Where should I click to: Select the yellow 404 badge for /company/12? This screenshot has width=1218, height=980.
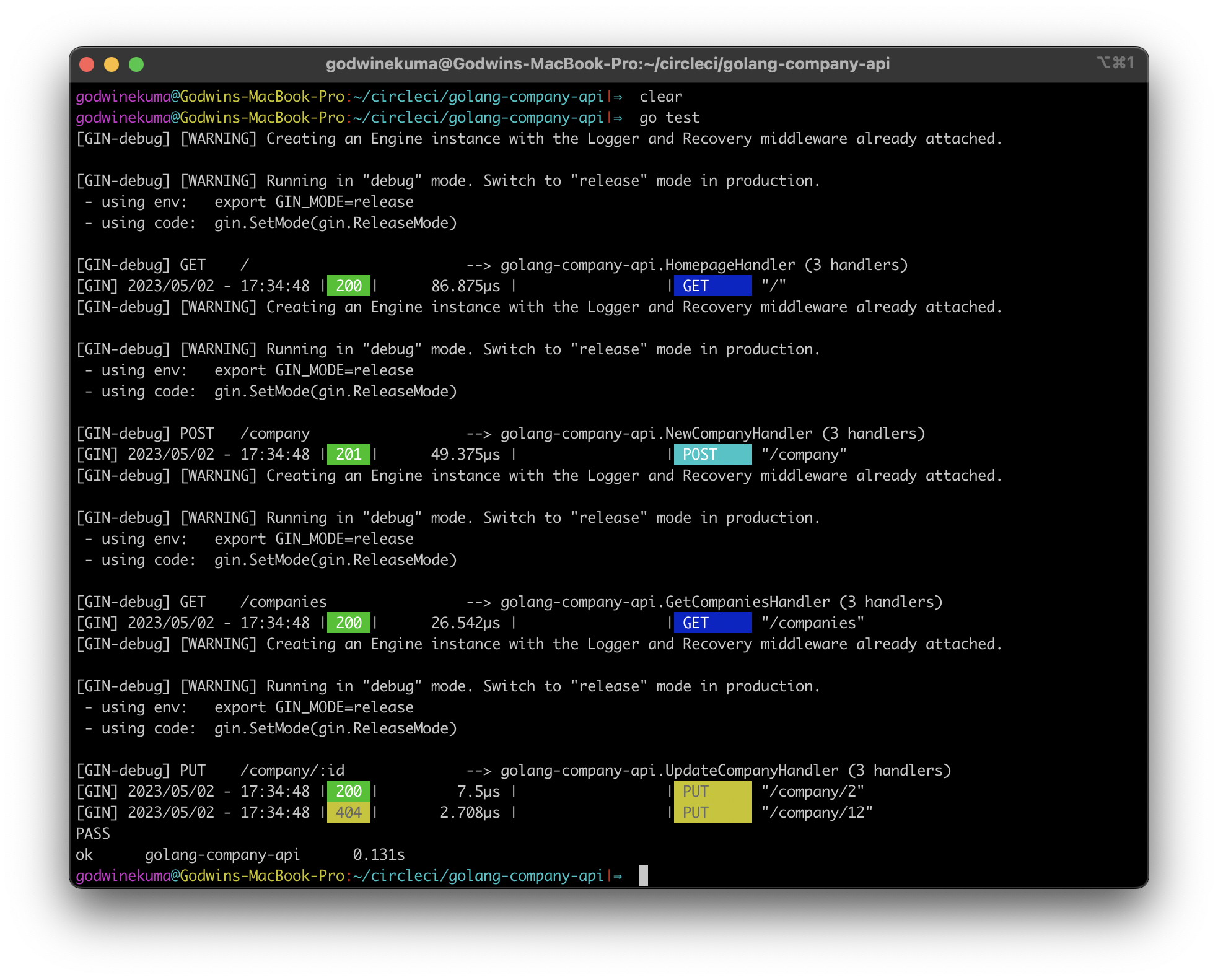click(348, 812)
